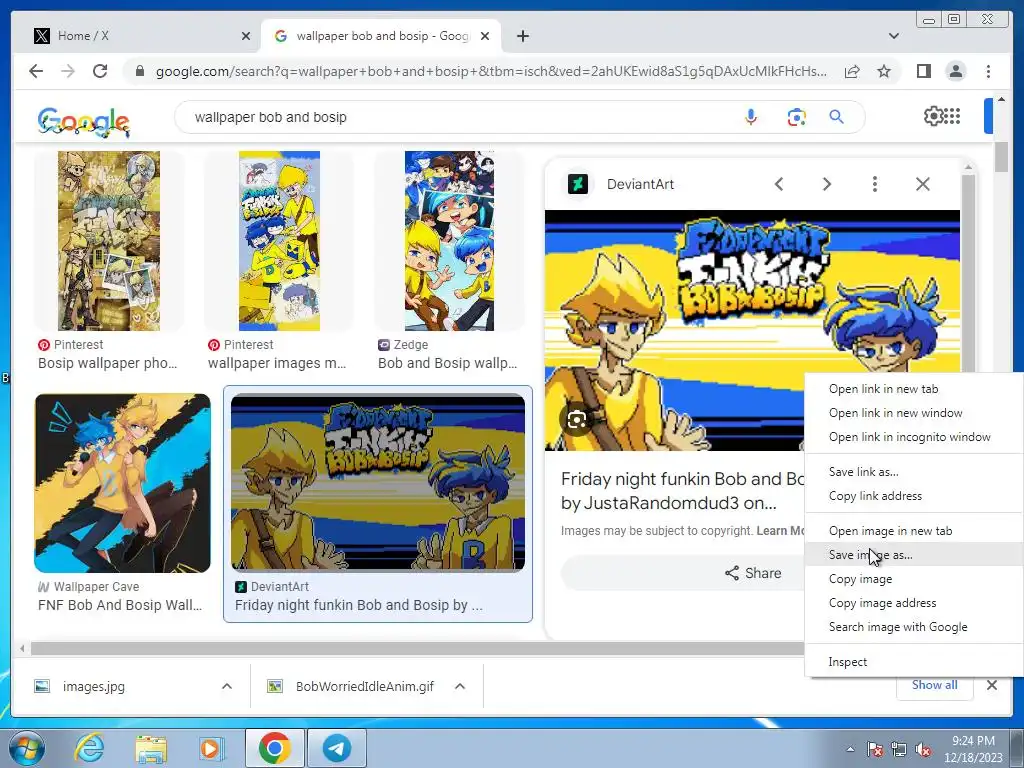The width and height of the screenshot is (1024, 768).
Task: Click the address bar URL
Action: pyautogui.click(x=491, y=71)
